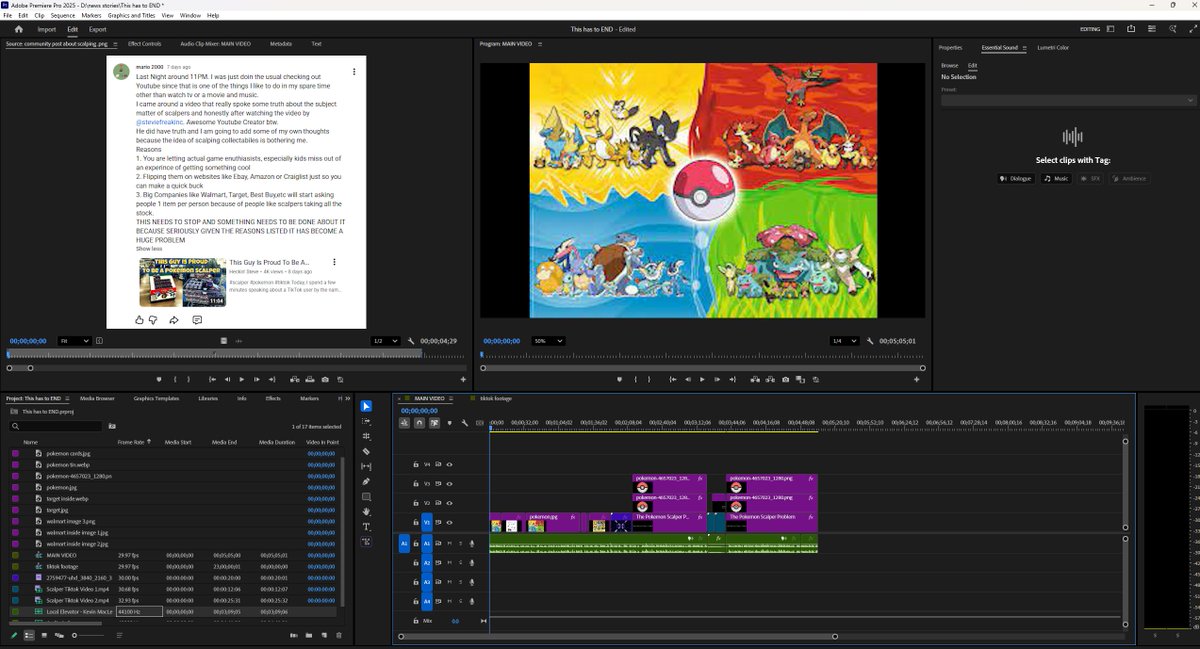Open Essential Sound Preset dropdown

point(1068,100)
